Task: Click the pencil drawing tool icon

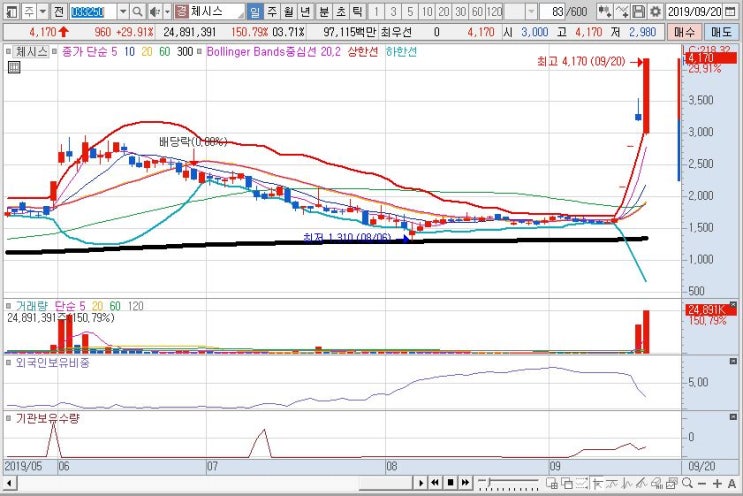Action: [x=642, y=483]
